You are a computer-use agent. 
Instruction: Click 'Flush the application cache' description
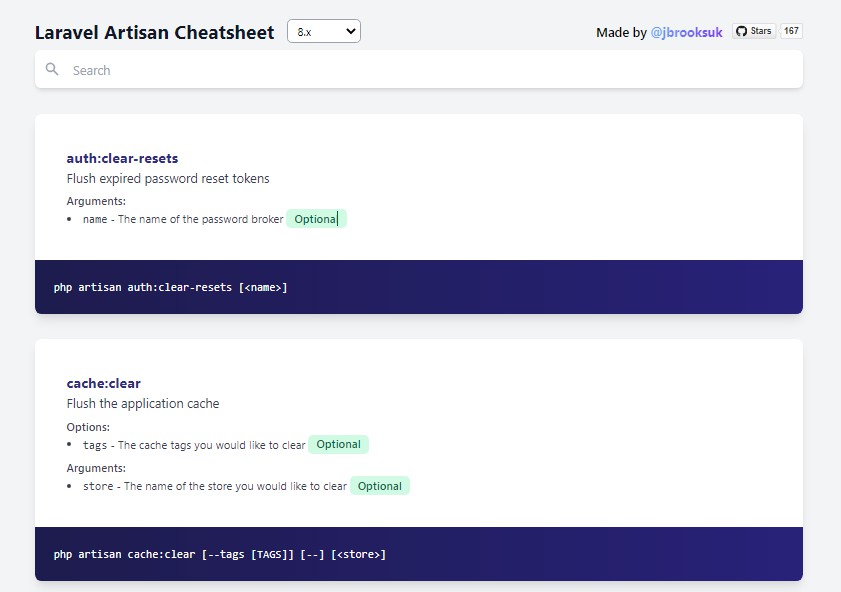tap(143, 404)
